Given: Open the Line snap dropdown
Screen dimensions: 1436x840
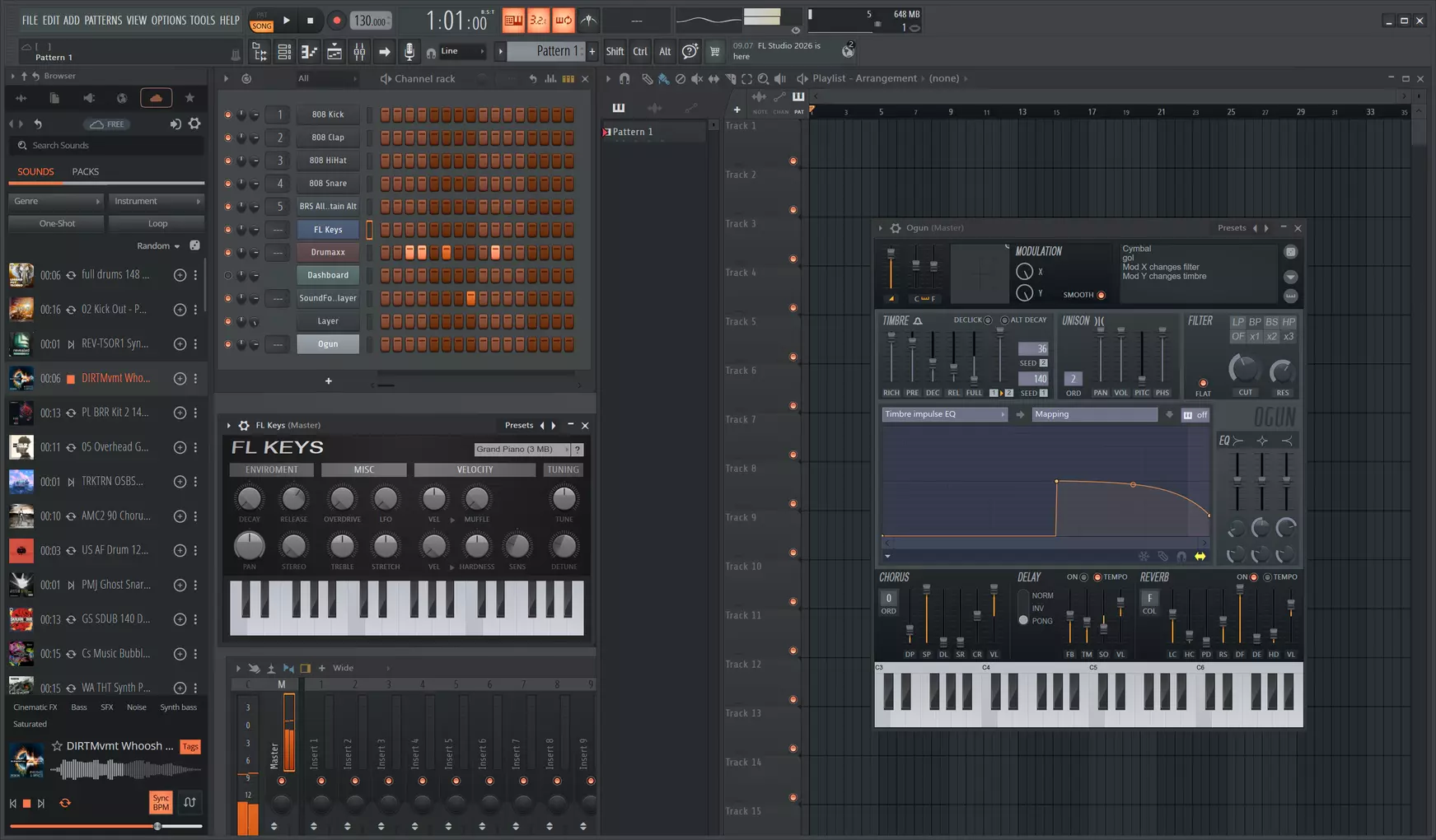Looking at the screenshot, I should pos(462,51).
